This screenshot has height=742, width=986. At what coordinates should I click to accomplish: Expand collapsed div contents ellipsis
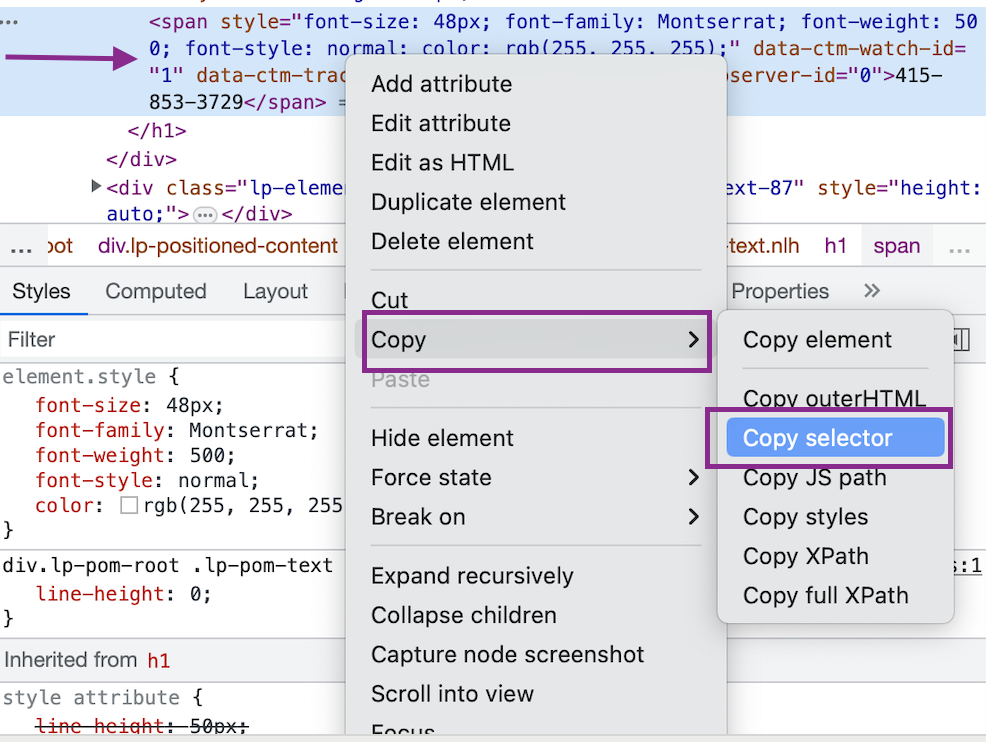[205, 215]
